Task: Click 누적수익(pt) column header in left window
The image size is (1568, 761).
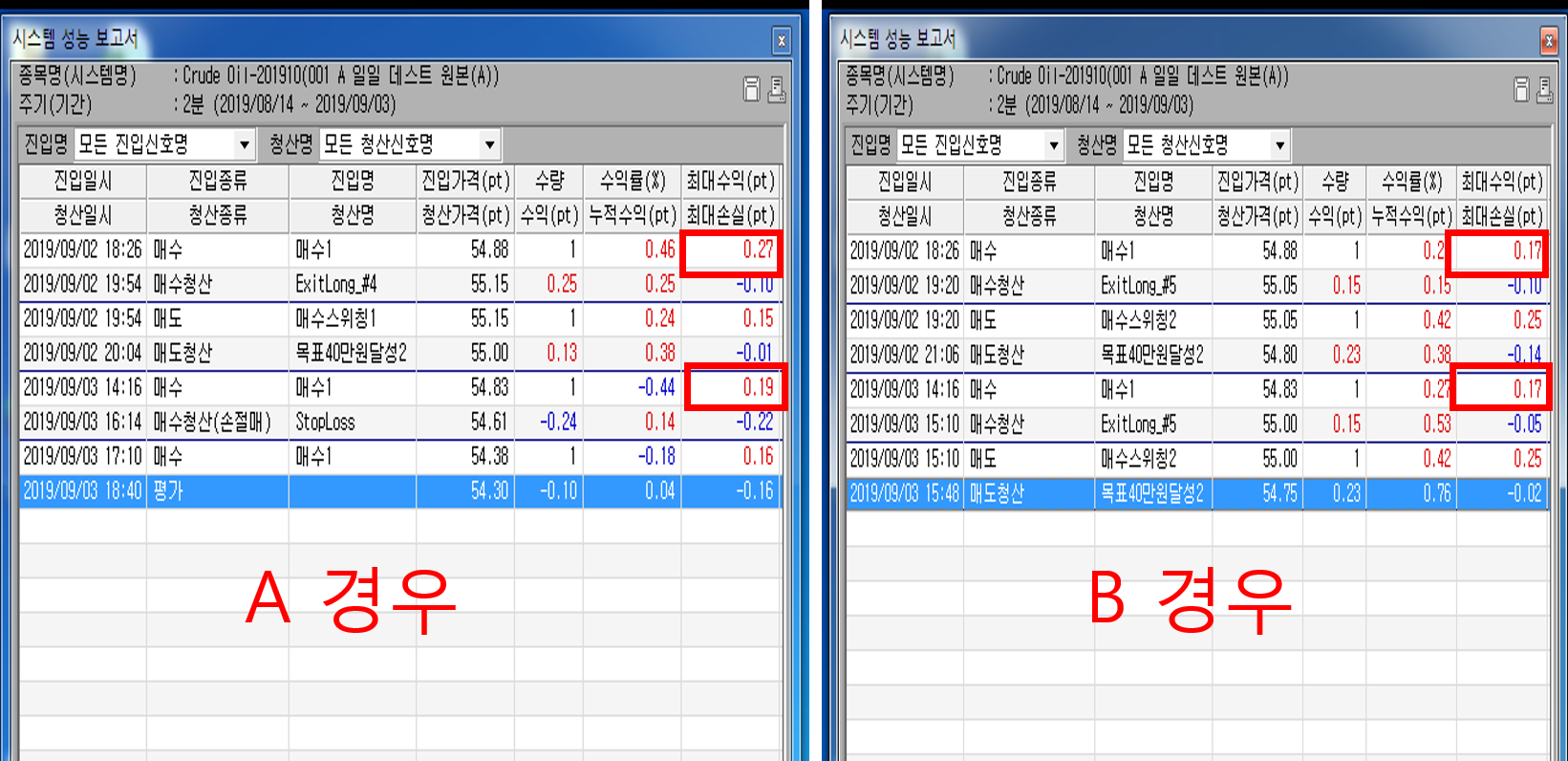Action: (x=632, y=215)
